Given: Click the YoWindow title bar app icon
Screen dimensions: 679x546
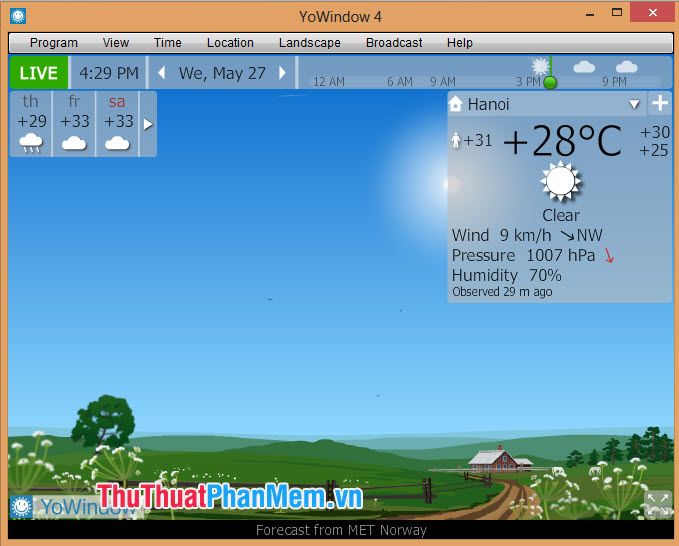Looking at the screenshot, I should pos(18,16).
